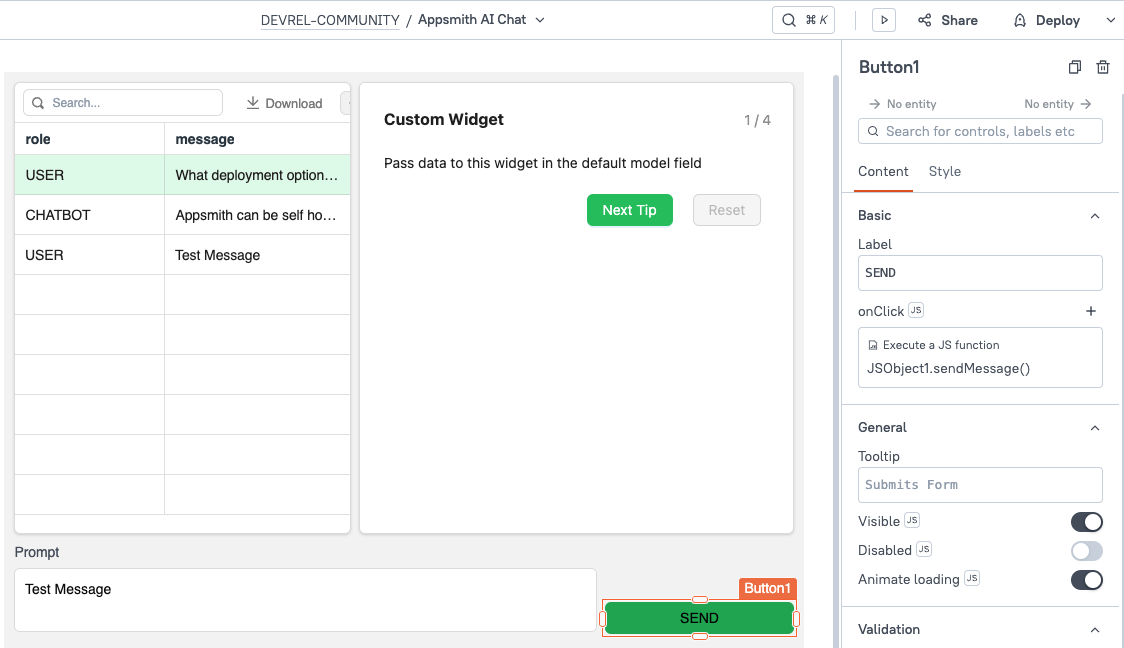Collapse the General section
Screen dimensions: 1124x648
click(x=1094, y=427)
